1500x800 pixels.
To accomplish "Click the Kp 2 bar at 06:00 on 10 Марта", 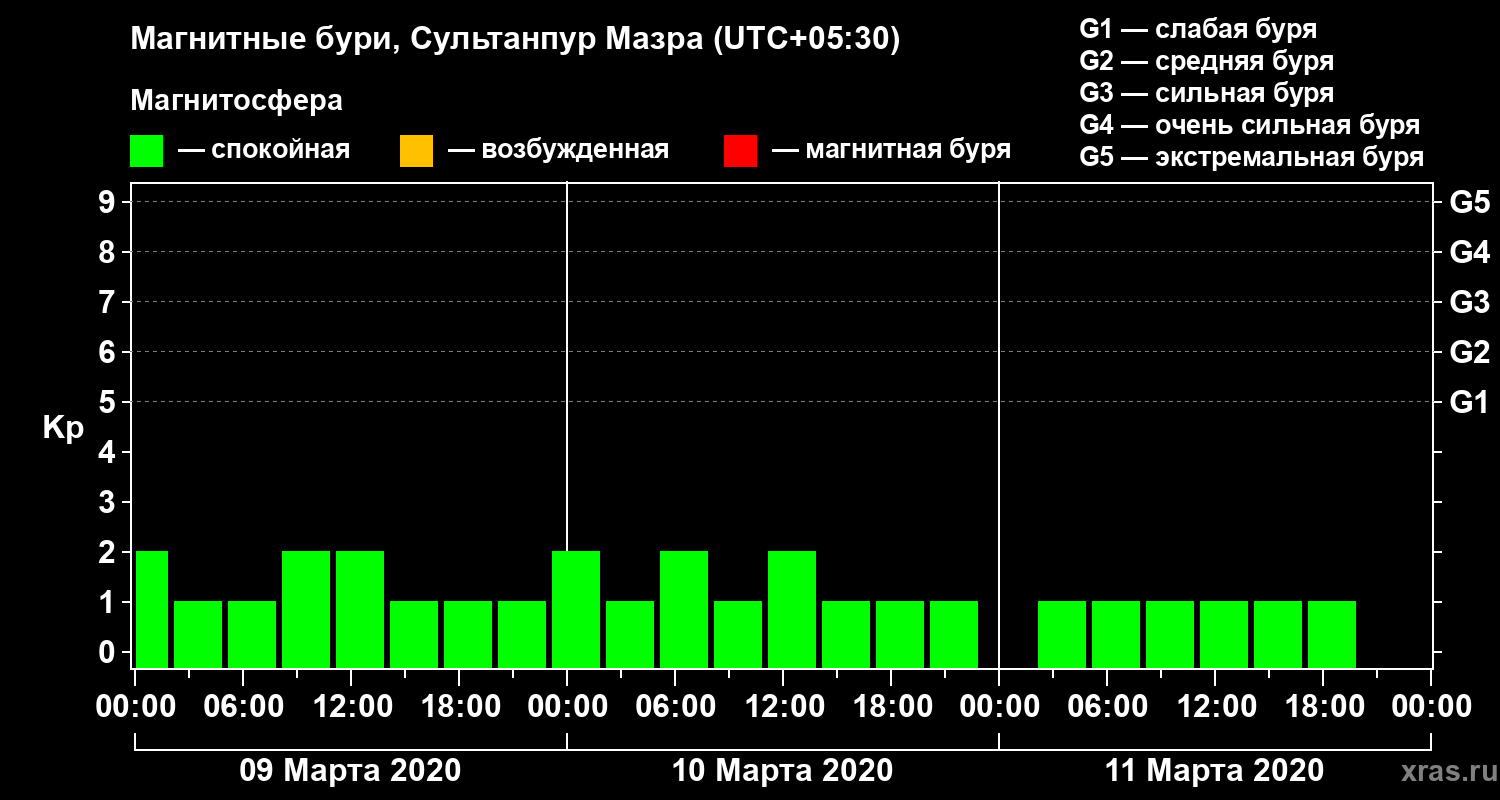I will [x=684, y=609].
